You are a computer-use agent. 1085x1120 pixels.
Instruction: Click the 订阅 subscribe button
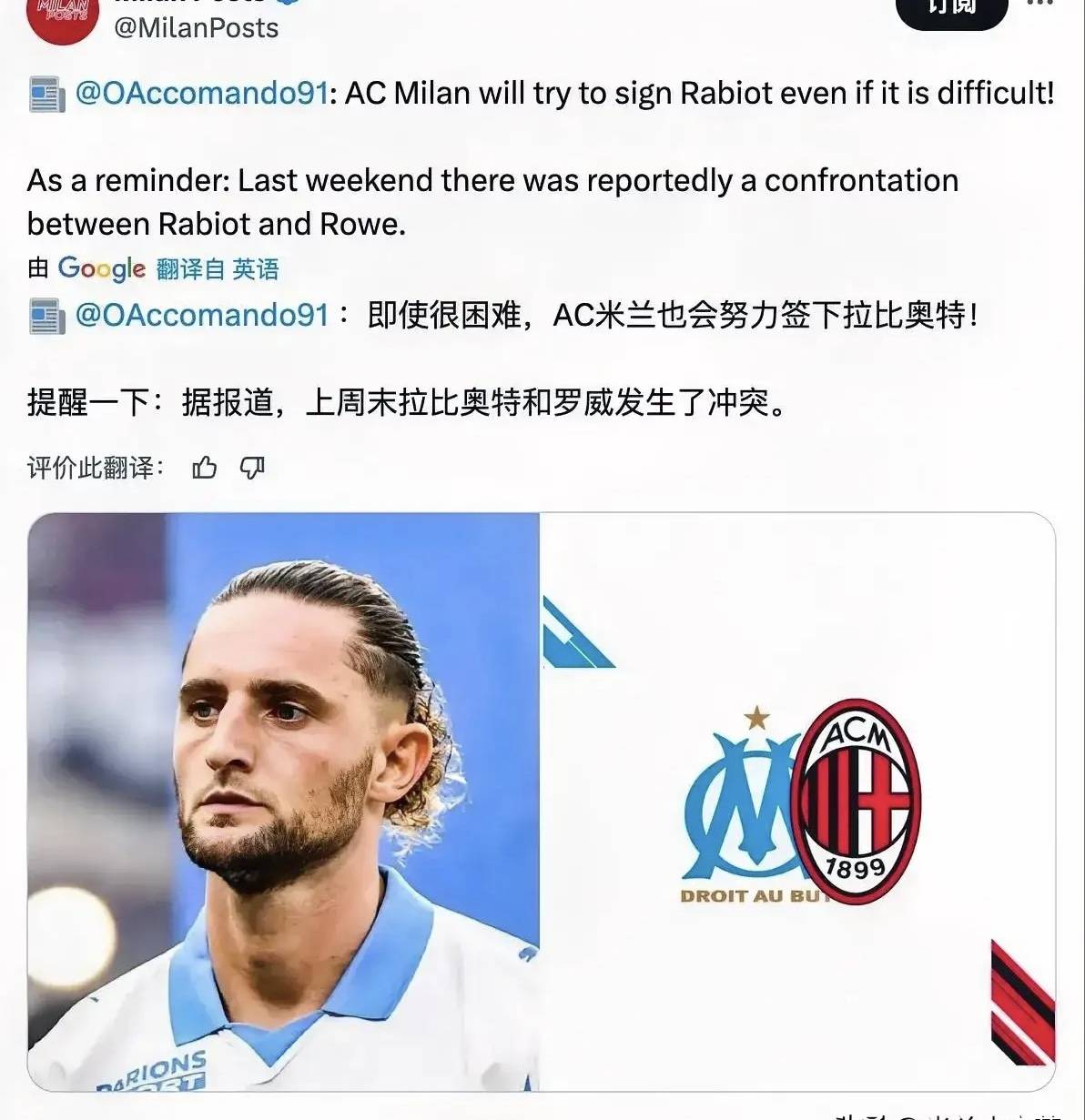[952, 10]
